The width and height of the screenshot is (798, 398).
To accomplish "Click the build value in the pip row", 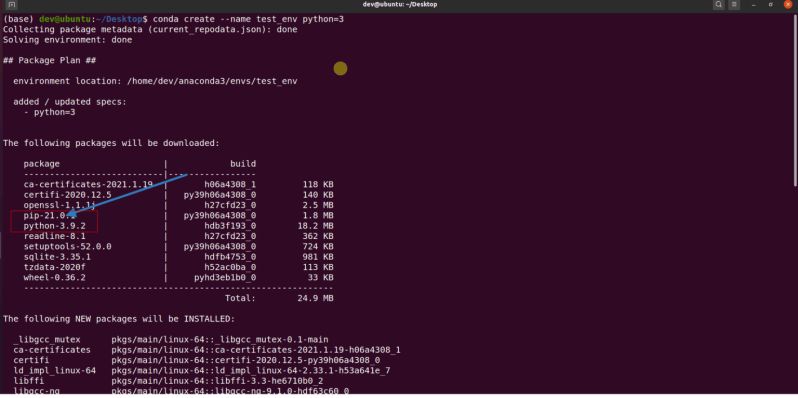I will 220,216.
